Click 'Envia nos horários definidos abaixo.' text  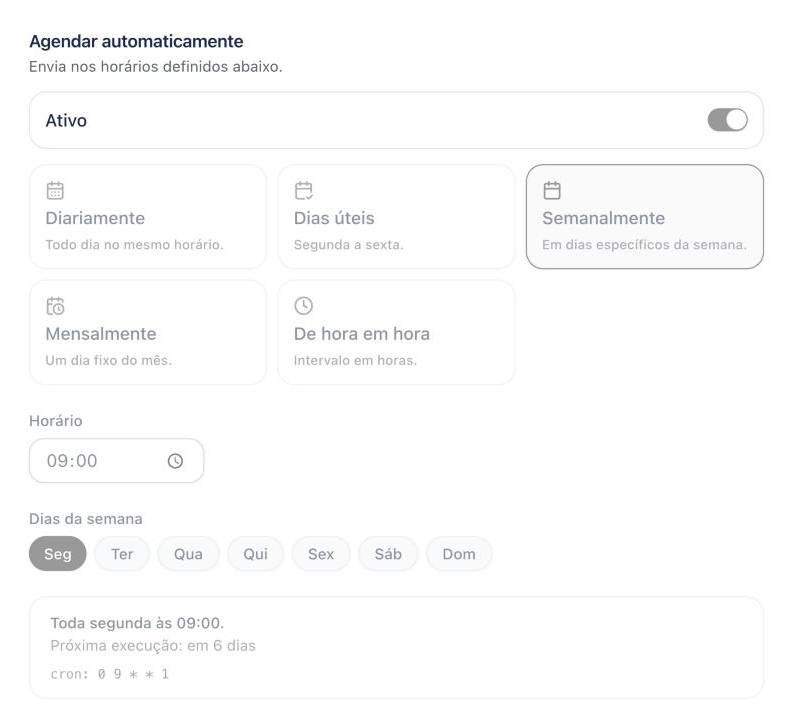pos(155,67)
